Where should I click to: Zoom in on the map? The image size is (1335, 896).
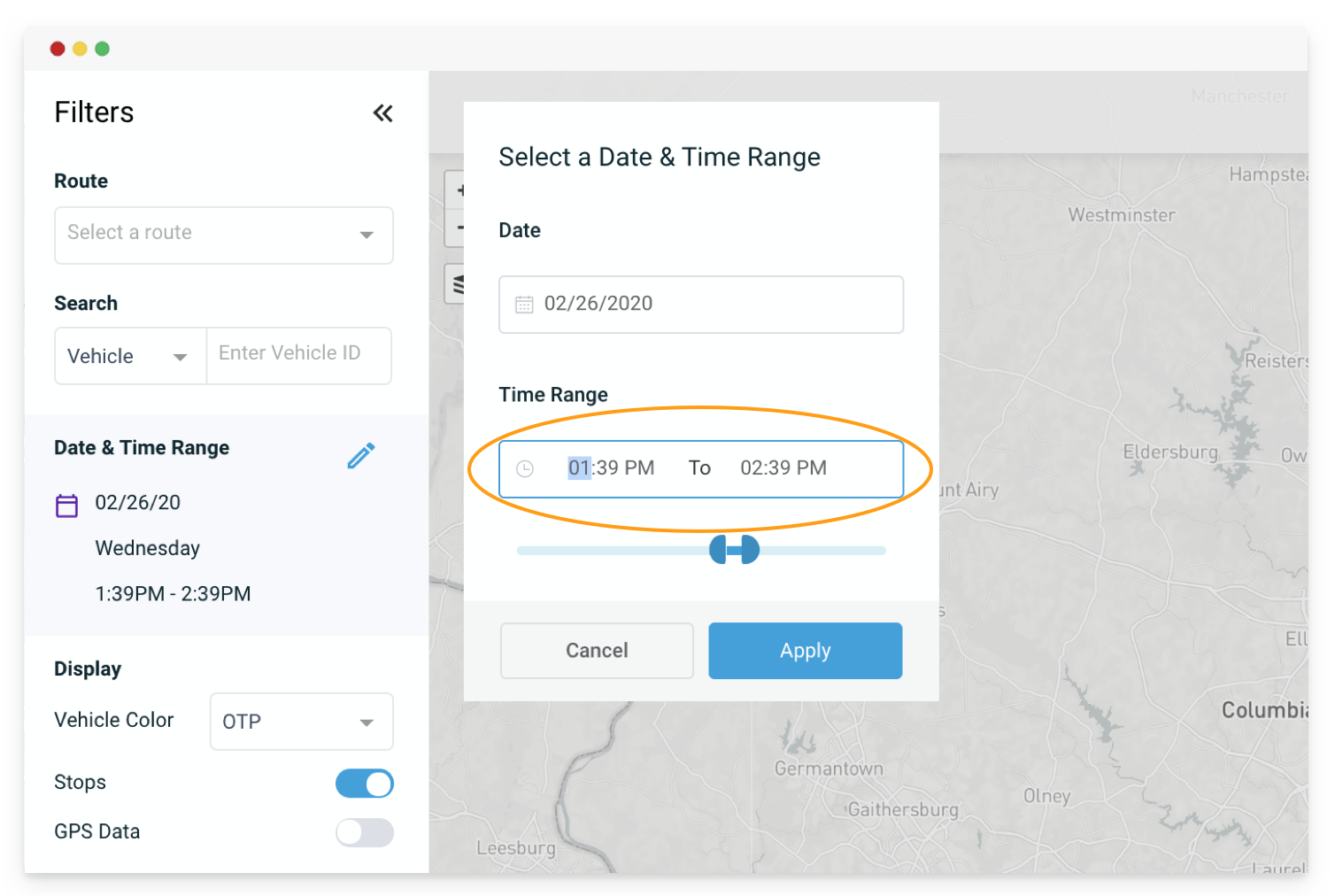coord(457,189)
